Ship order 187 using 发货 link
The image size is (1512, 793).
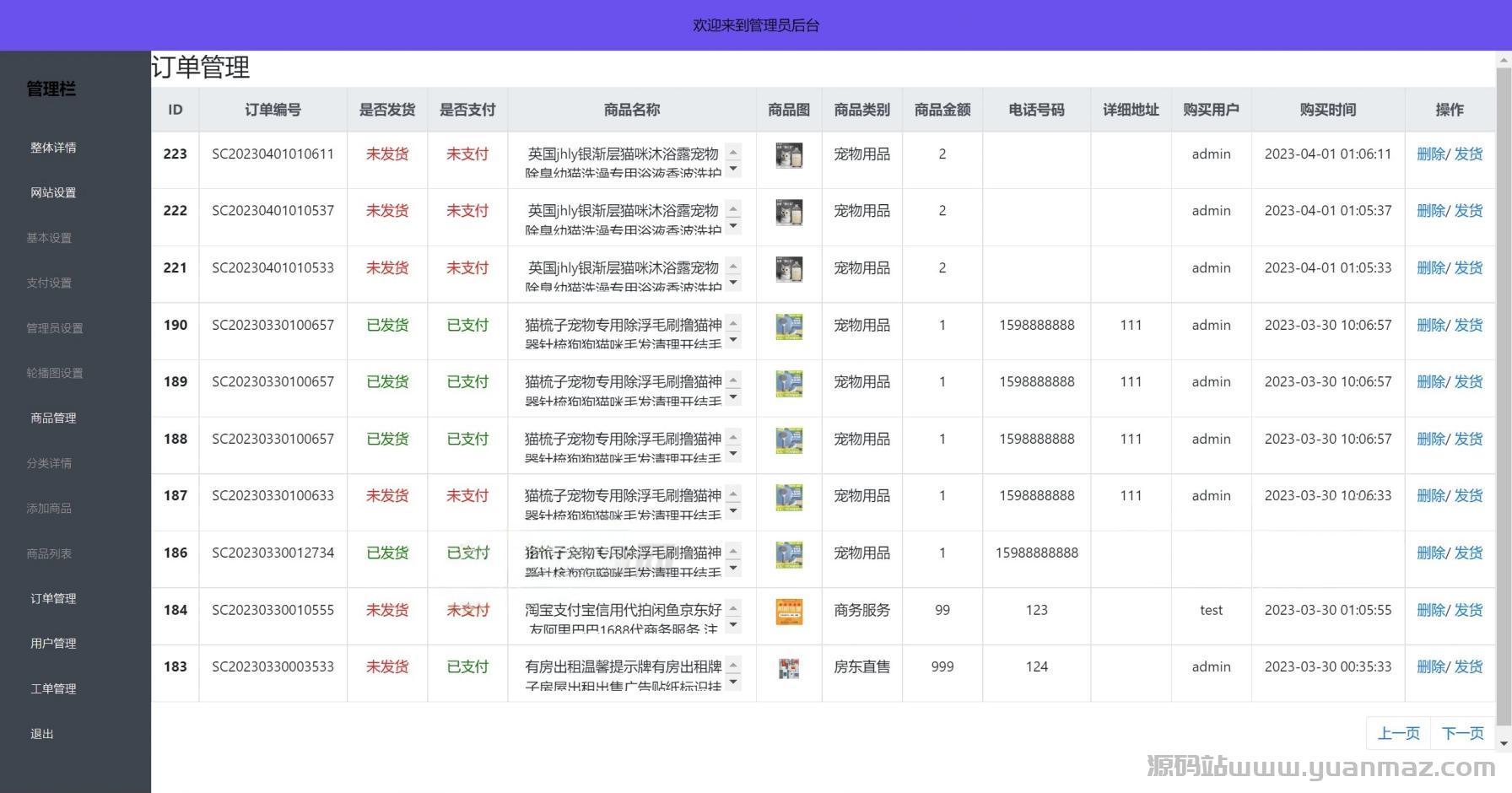pos(1469,495)
